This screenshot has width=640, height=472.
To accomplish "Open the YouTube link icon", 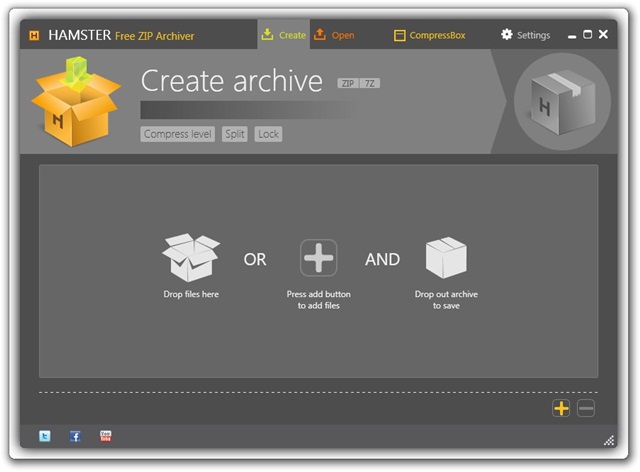I will (x=106, y=436).
